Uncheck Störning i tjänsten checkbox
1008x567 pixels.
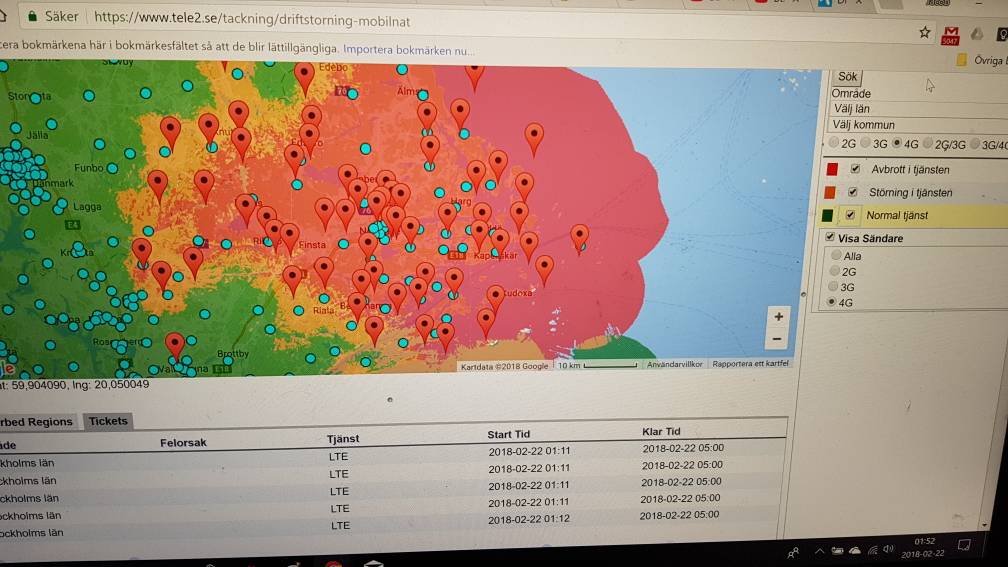[x=852, y=192]
